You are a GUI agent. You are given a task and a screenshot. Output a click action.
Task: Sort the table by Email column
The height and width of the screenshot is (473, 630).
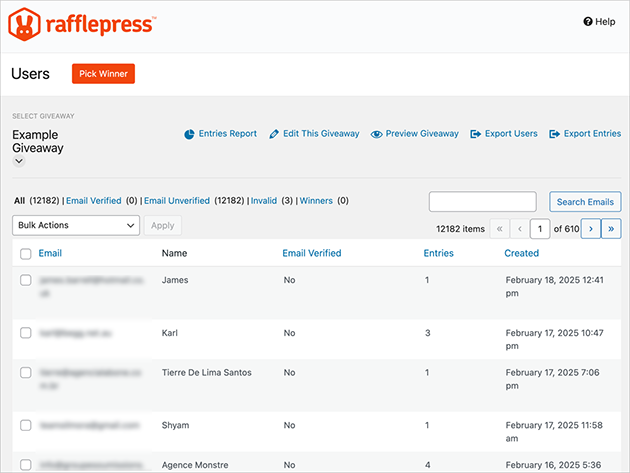pyautogui.click(x=50, y=253)
